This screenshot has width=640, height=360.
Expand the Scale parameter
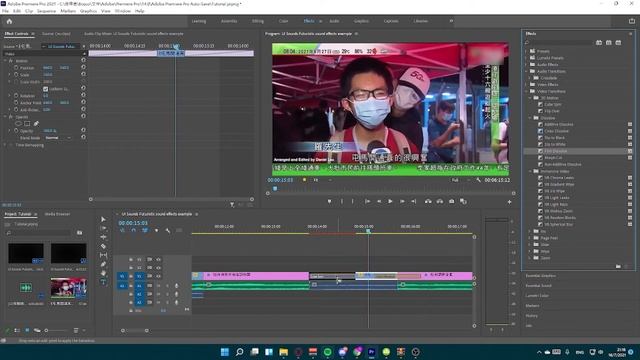(x=10, y=75)
